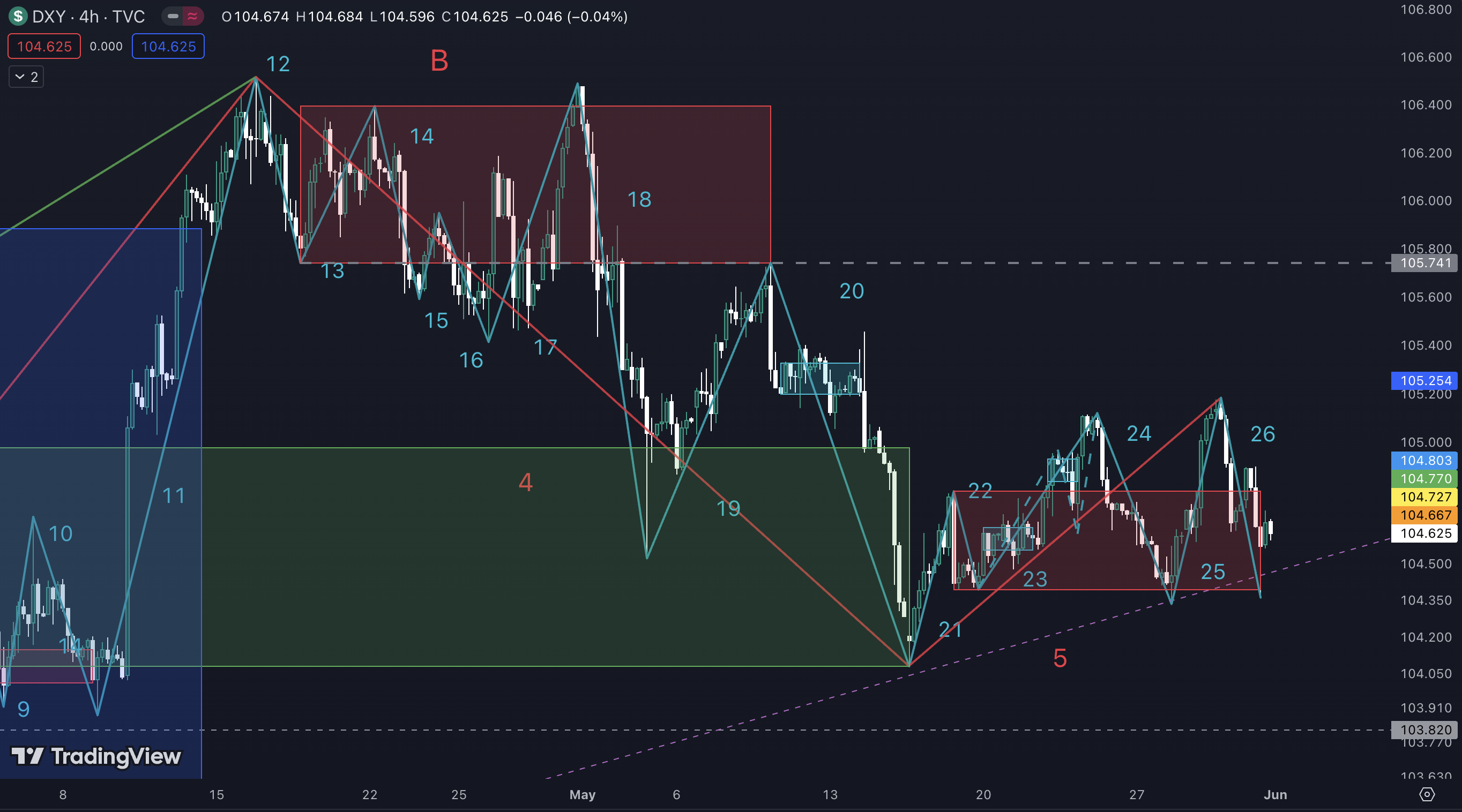Image resolution: width=1462 pixels, height=812 pixels.
Task: Click the green 104.770 price axis label
Action: coord(1425,479)
